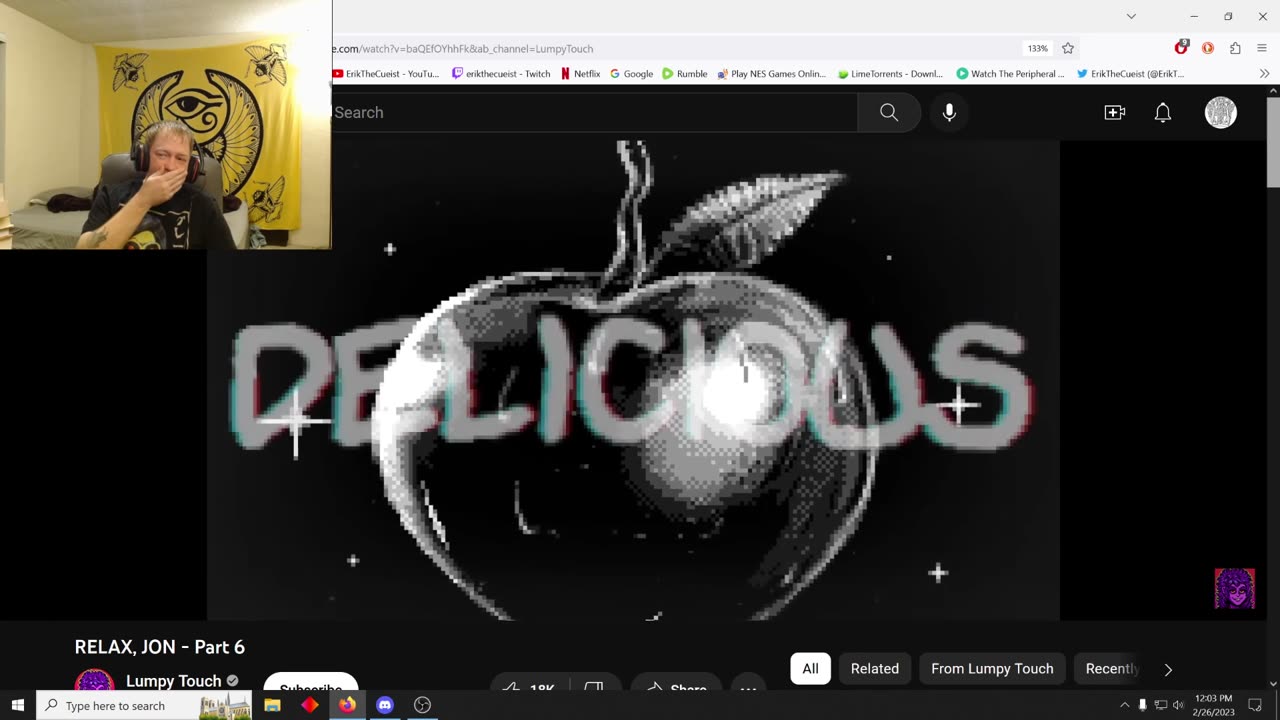Open the taskbar clock and date
1280x720 pixels.
pyautogui.click(x=1214, y=705)
